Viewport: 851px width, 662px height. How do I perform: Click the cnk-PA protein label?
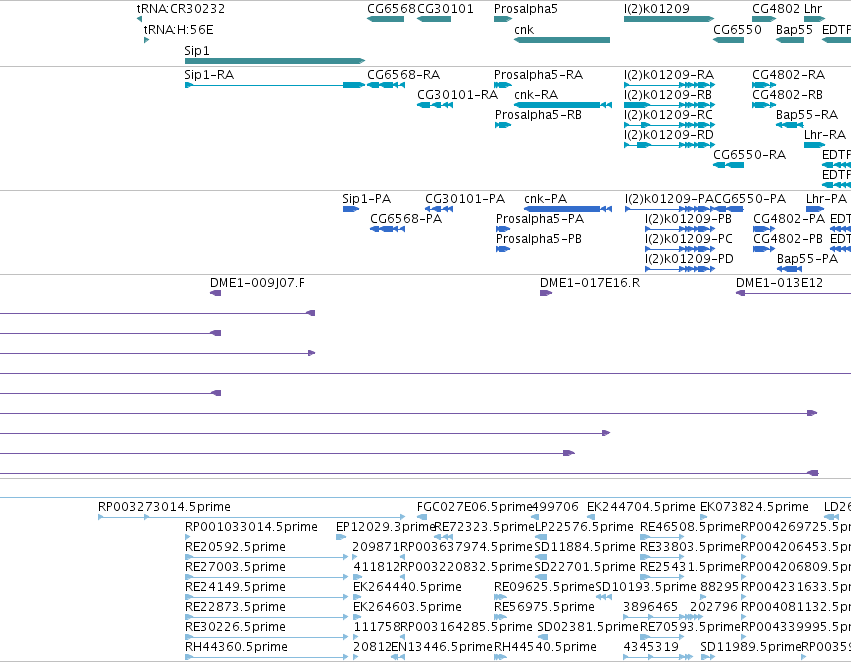pyautogui.click(x=545, y=199)
